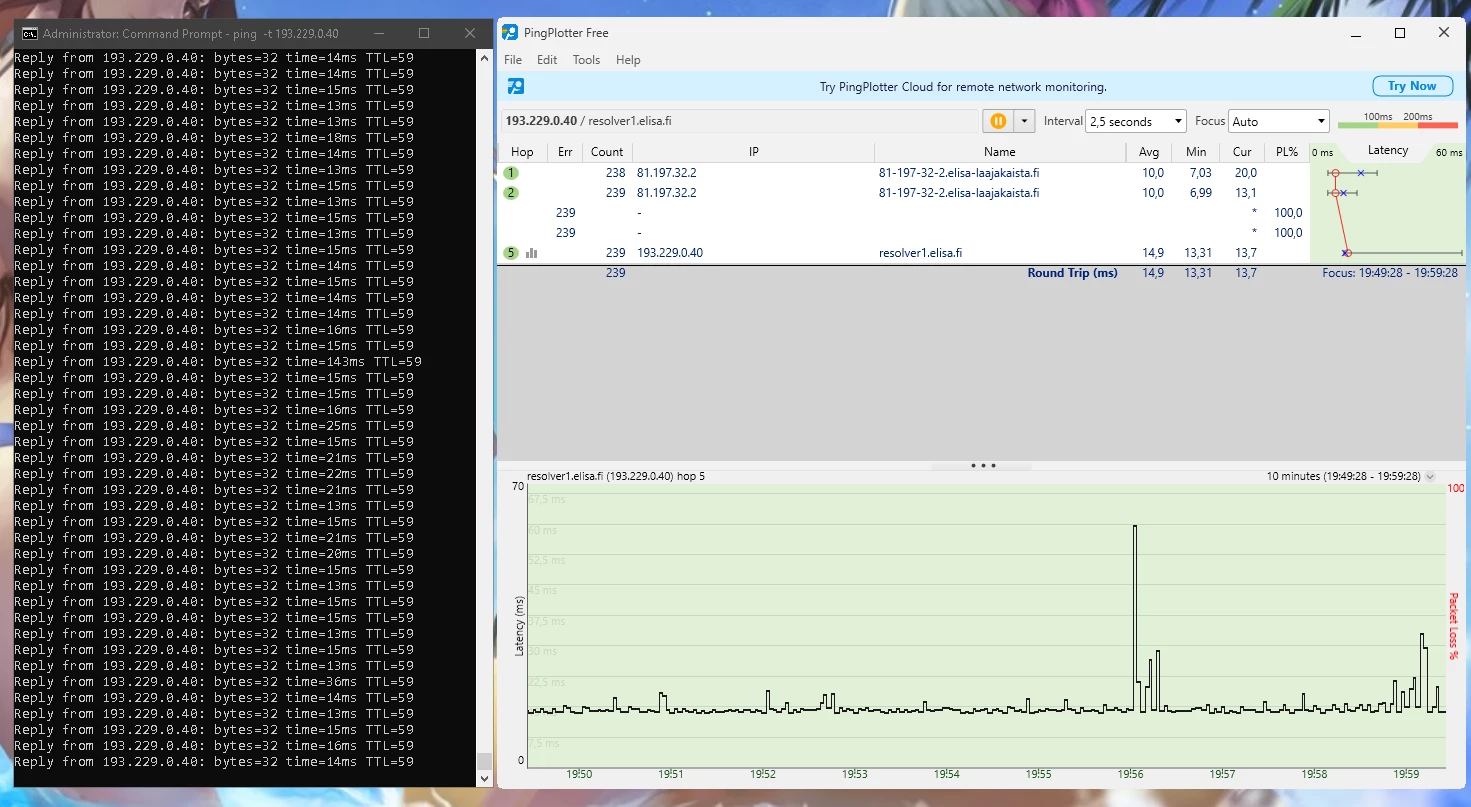Click the PingPlotter app icon in its title bar
The height and width of the screenshot is (807, 1471).
(x=510, y=33)
